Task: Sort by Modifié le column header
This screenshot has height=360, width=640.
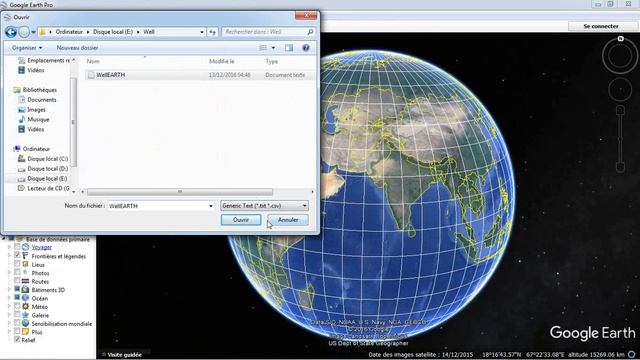Action: tap(222, 61)
